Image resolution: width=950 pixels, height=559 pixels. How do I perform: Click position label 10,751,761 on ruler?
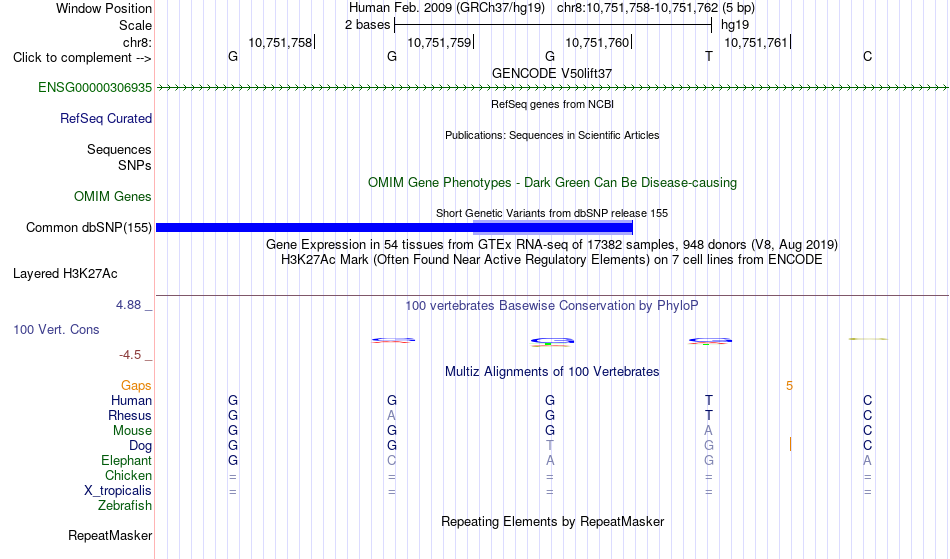(x=756, y=42)
